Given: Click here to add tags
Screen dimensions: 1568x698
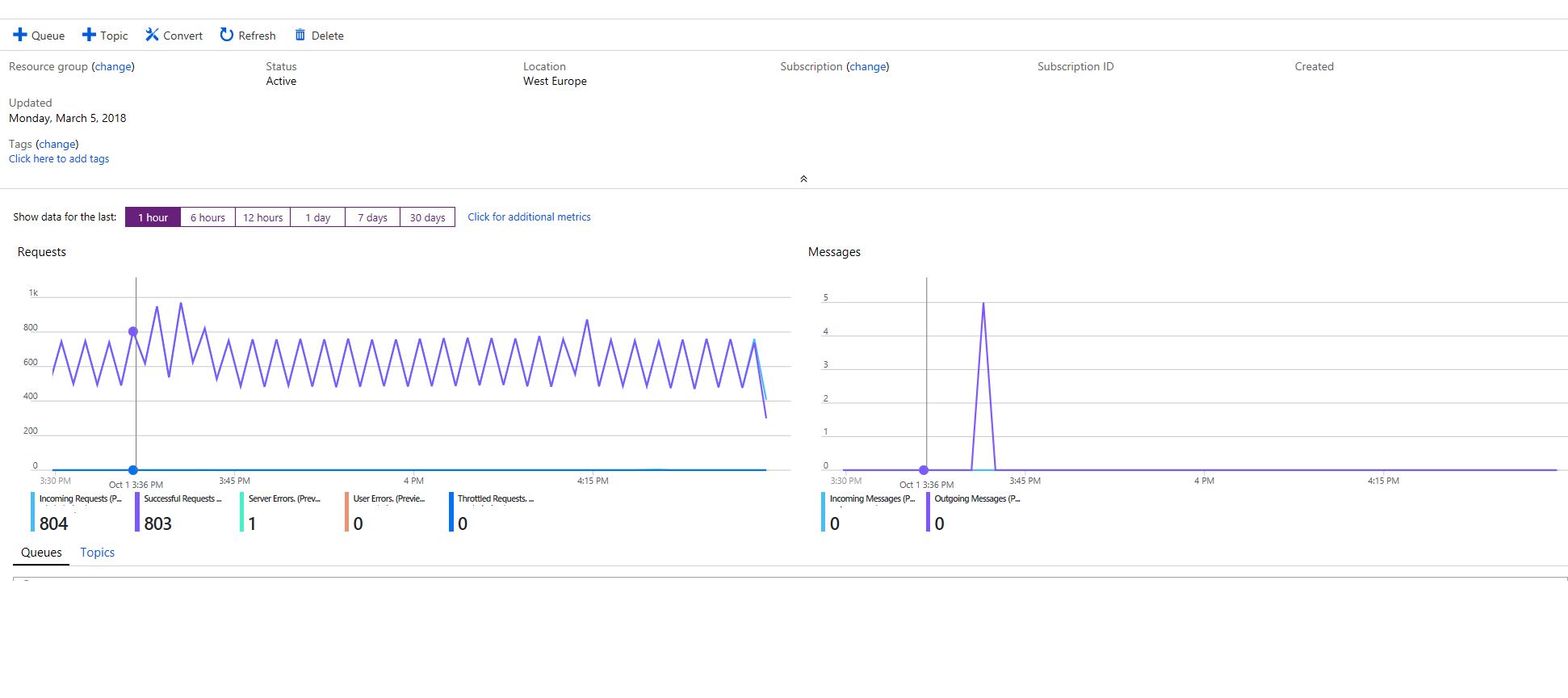Looking at the screenshot, I should [59, 159].
